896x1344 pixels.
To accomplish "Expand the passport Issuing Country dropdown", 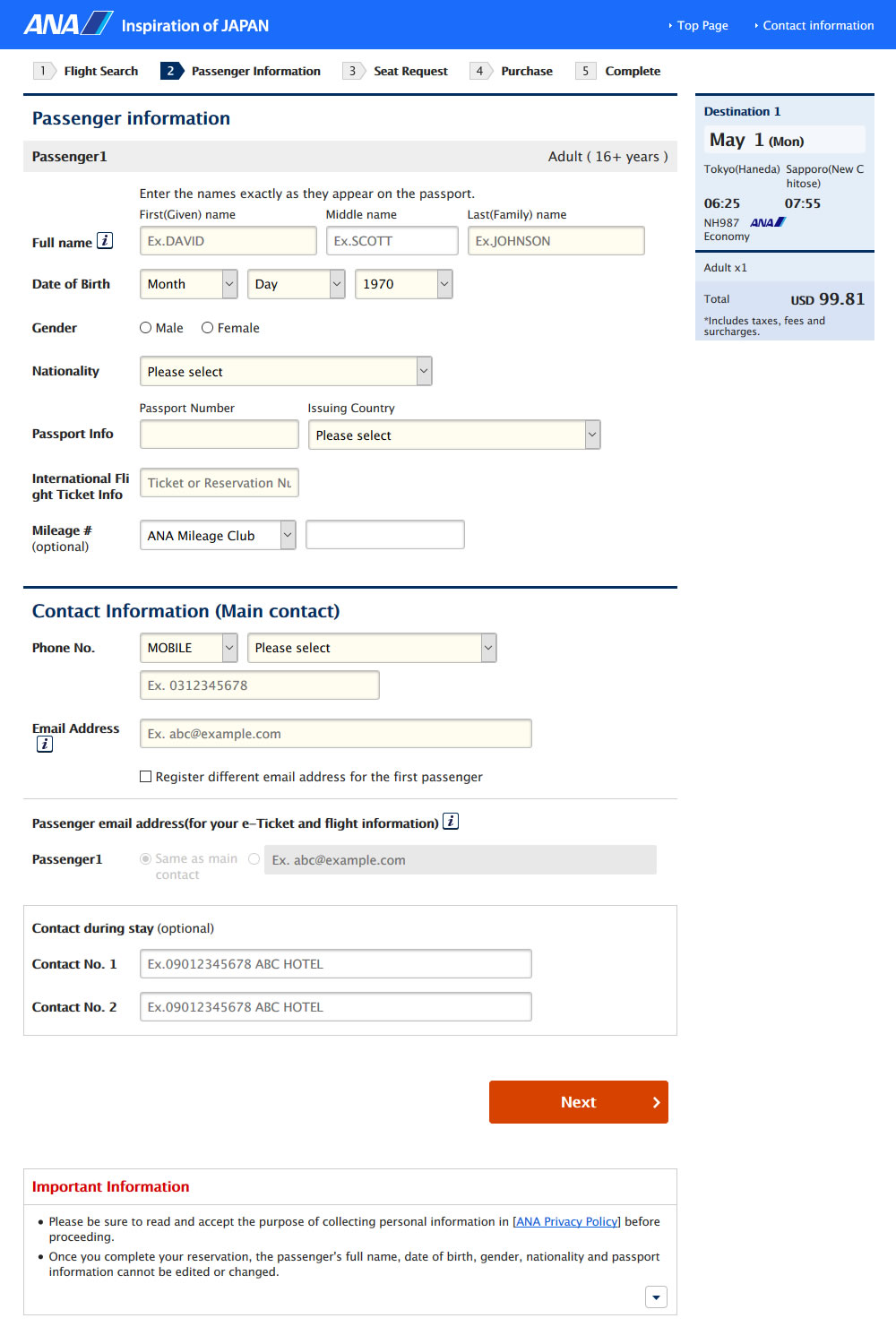I will [453, 435].
